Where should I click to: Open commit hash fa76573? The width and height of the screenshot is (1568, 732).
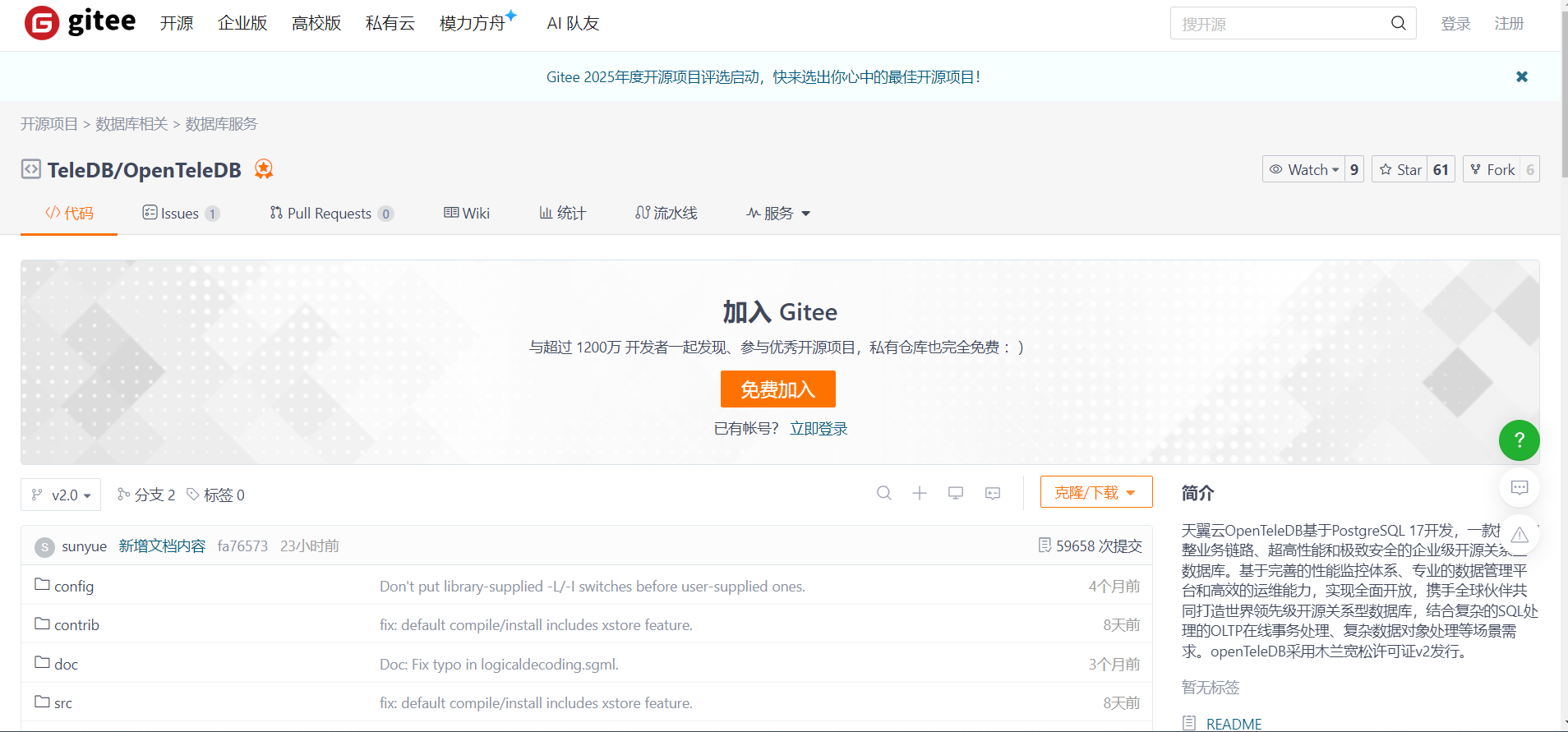pyautogui.click(x=242, y=546)
